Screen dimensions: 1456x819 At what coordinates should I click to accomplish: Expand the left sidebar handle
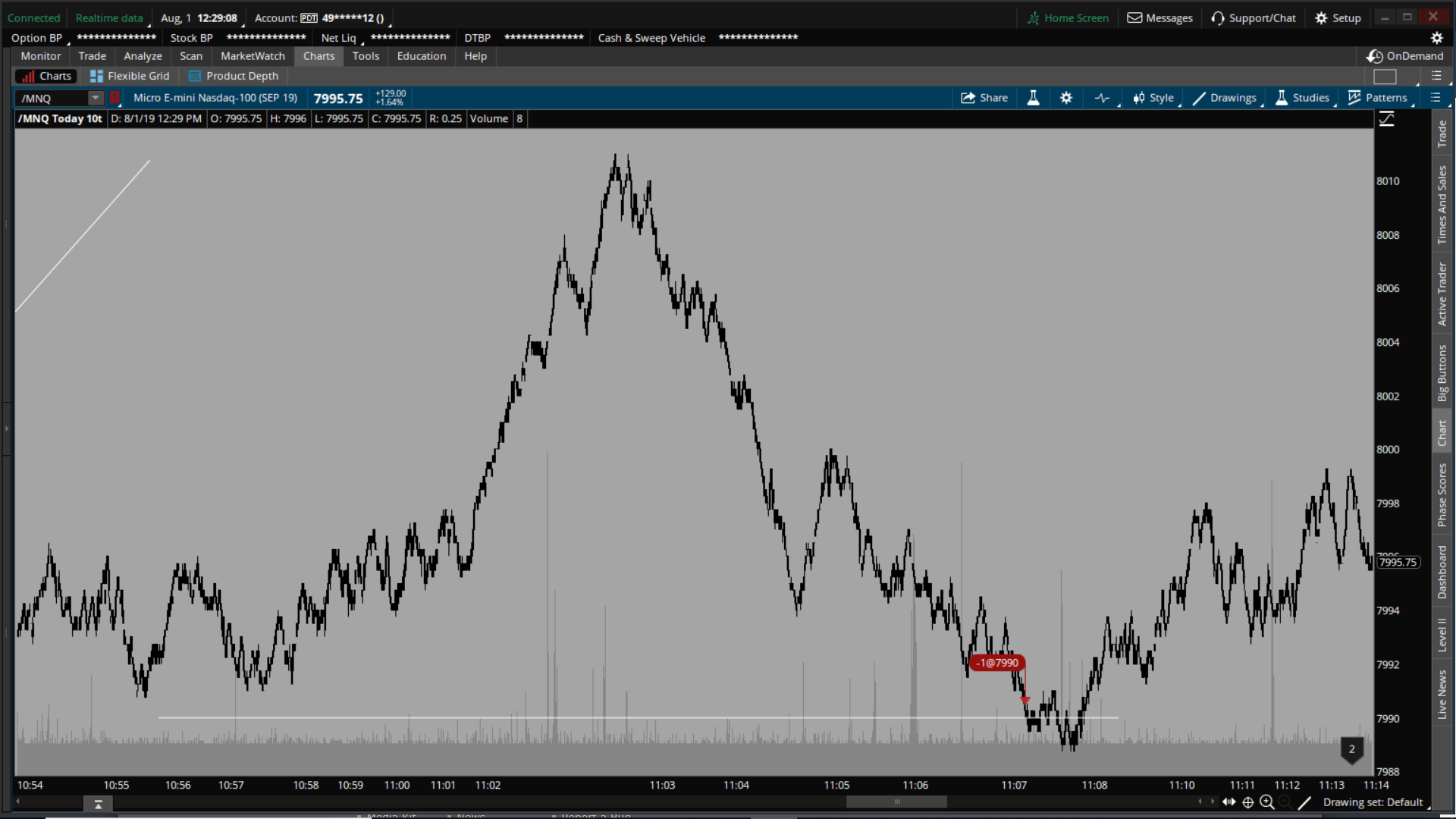6,428
